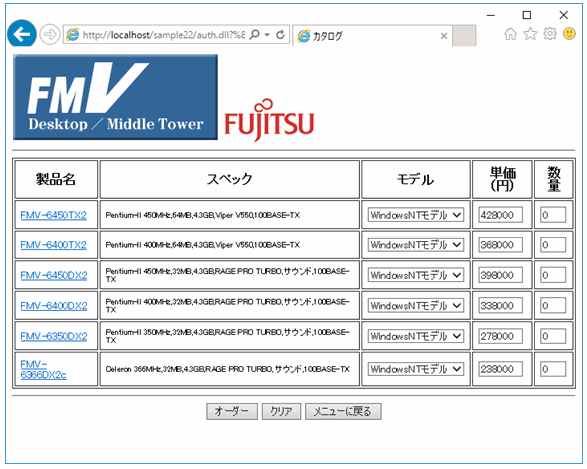Click the 238000 price field
587x469 pixels.
point(501,369)
